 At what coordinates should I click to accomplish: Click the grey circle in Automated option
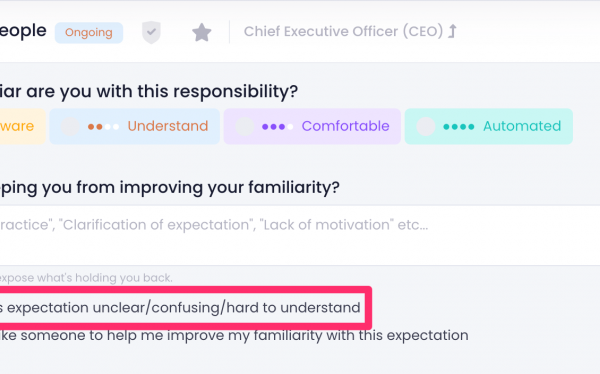click(426, 126)
